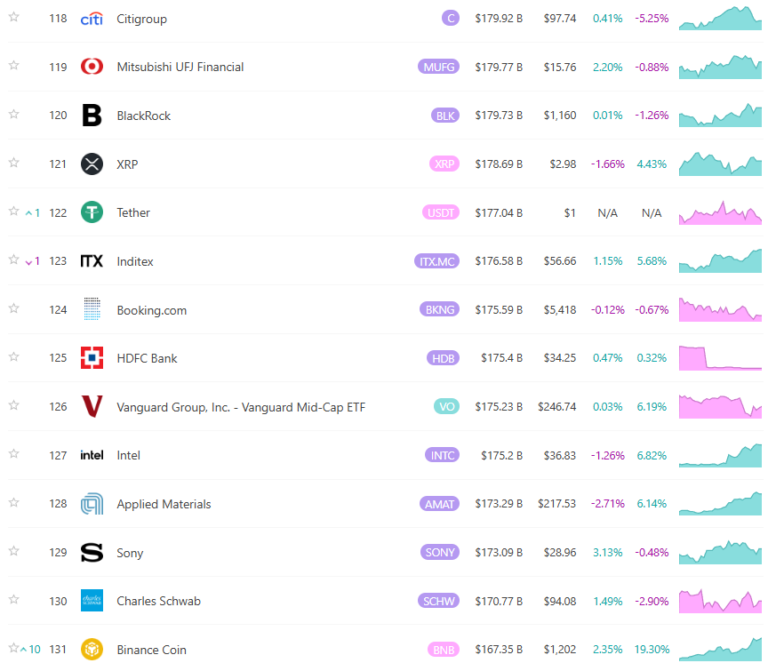This screenshot has width=768, height=671.
Task: Click the Mitsubishi UFJ Financial logo
Action: [x=92, y=67]
